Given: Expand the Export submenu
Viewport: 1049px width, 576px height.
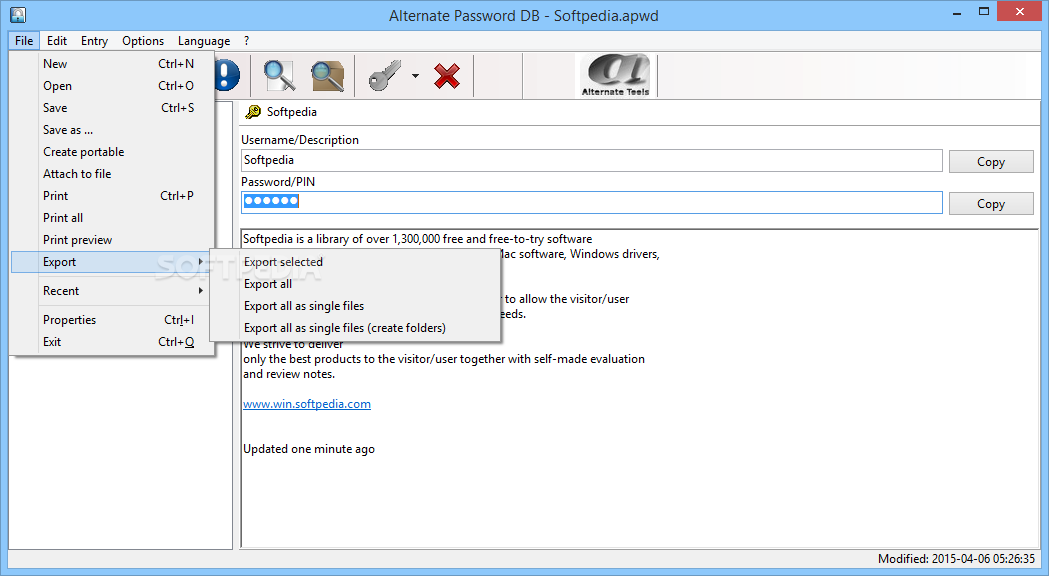Looking at the screenshot, I should (x=110, y=262).
